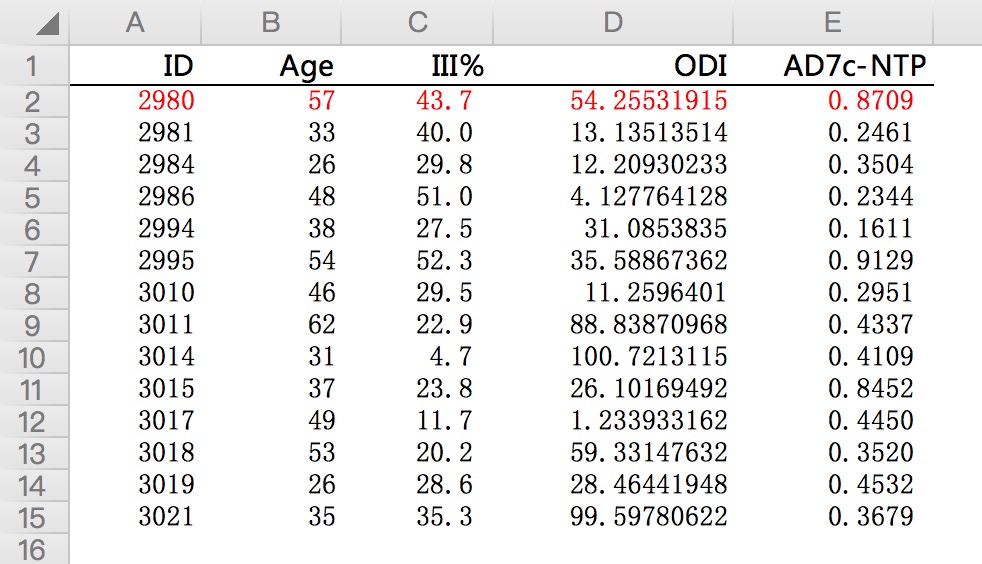Click the ID header cell
The image size is (982, 564).
135,65
